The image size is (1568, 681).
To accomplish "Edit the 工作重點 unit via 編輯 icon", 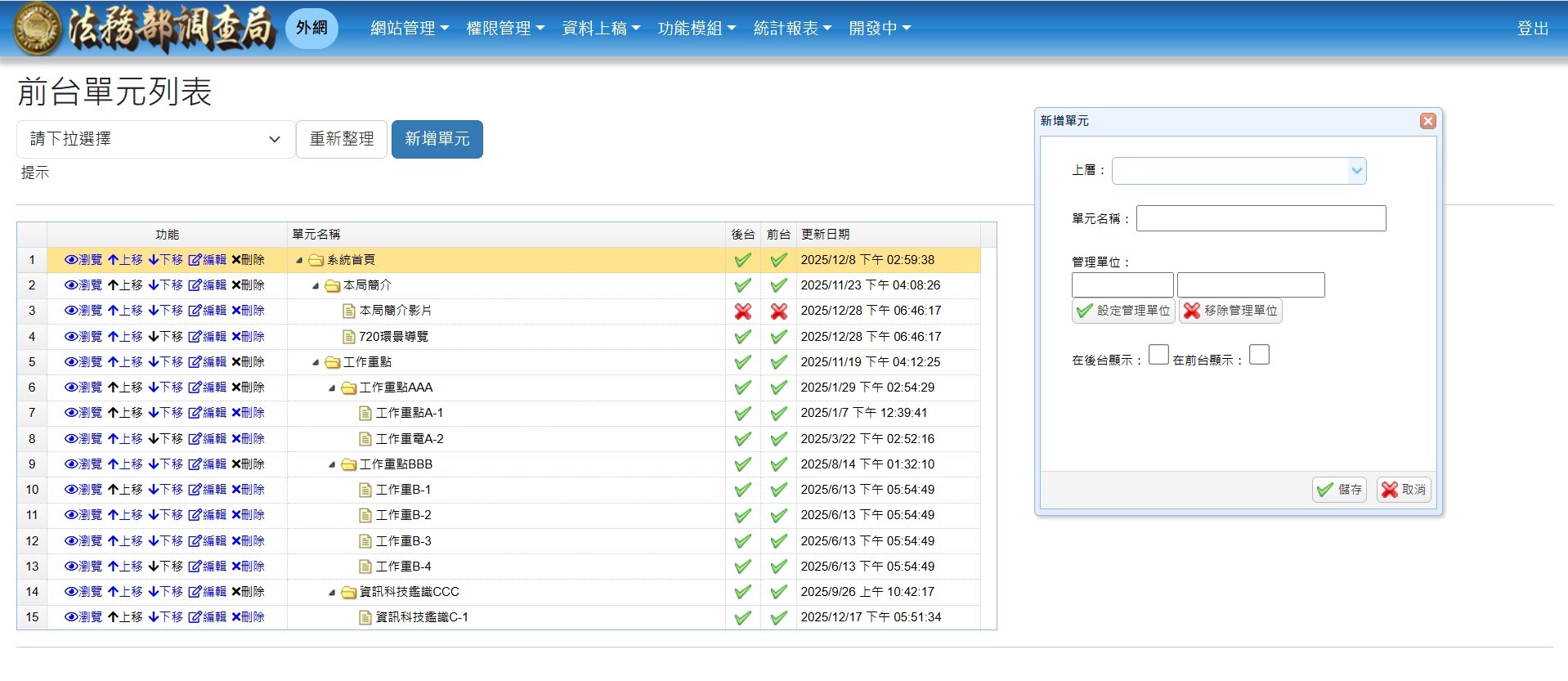I will (195, 362).
